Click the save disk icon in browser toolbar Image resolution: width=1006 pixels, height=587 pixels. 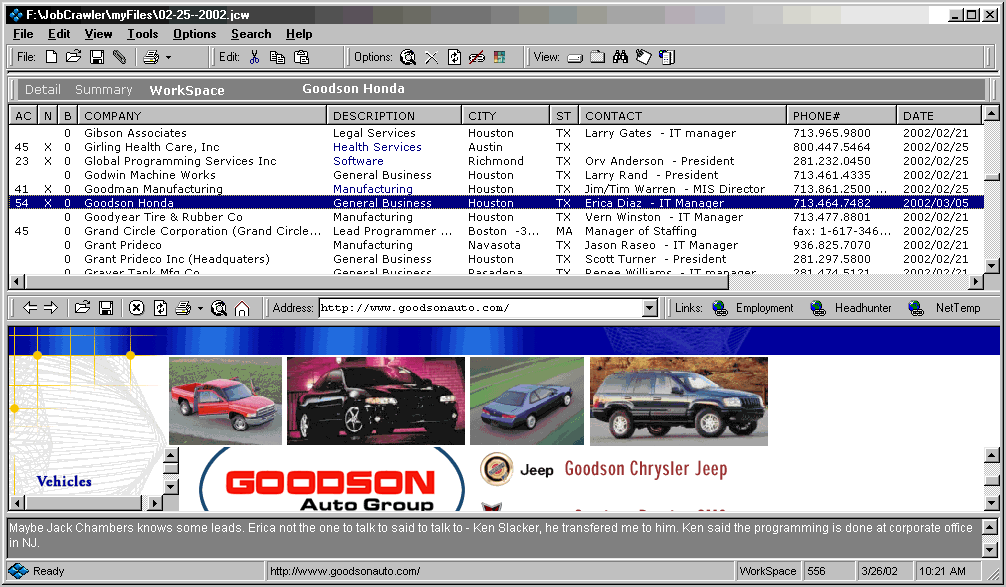(106, 308)
